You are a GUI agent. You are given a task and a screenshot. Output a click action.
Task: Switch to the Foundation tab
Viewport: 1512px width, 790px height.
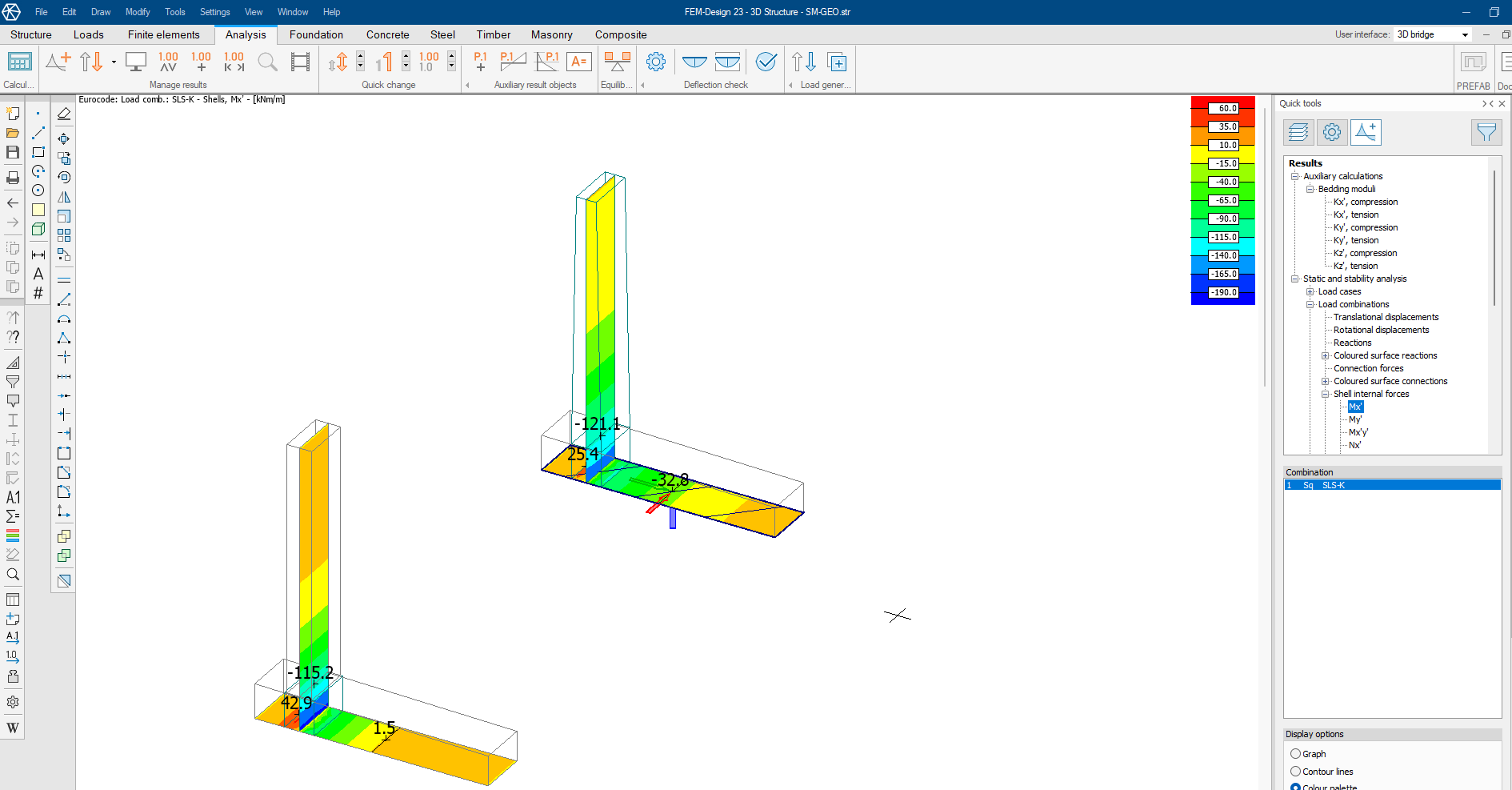316,34
